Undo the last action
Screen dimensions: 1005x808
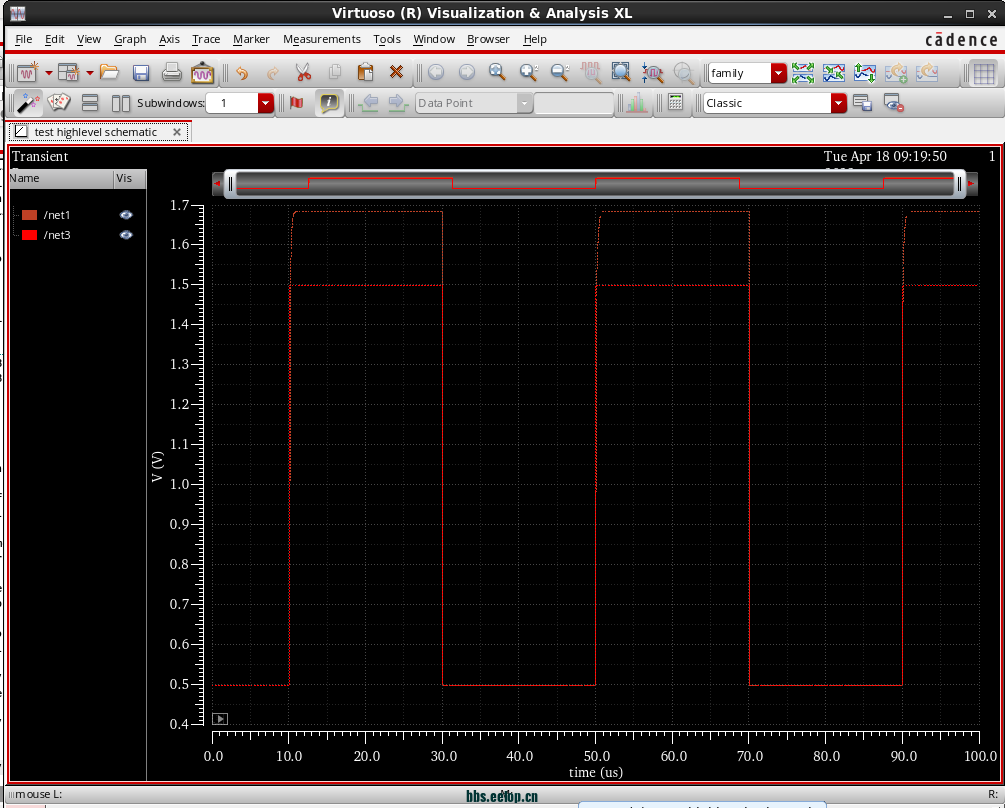point(242,72)
